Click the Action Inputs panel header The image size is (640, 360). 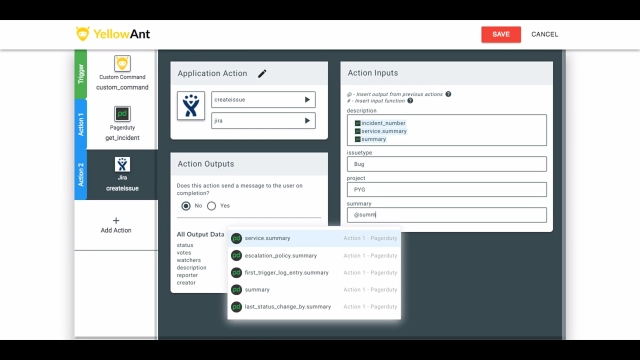click(x=447, y=73)
